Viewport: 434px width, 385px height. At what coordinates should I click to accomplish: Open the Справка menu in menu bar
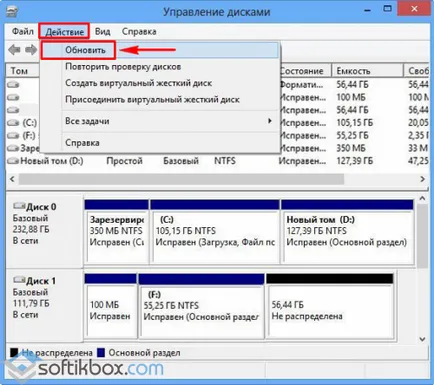tap(139, 32)
